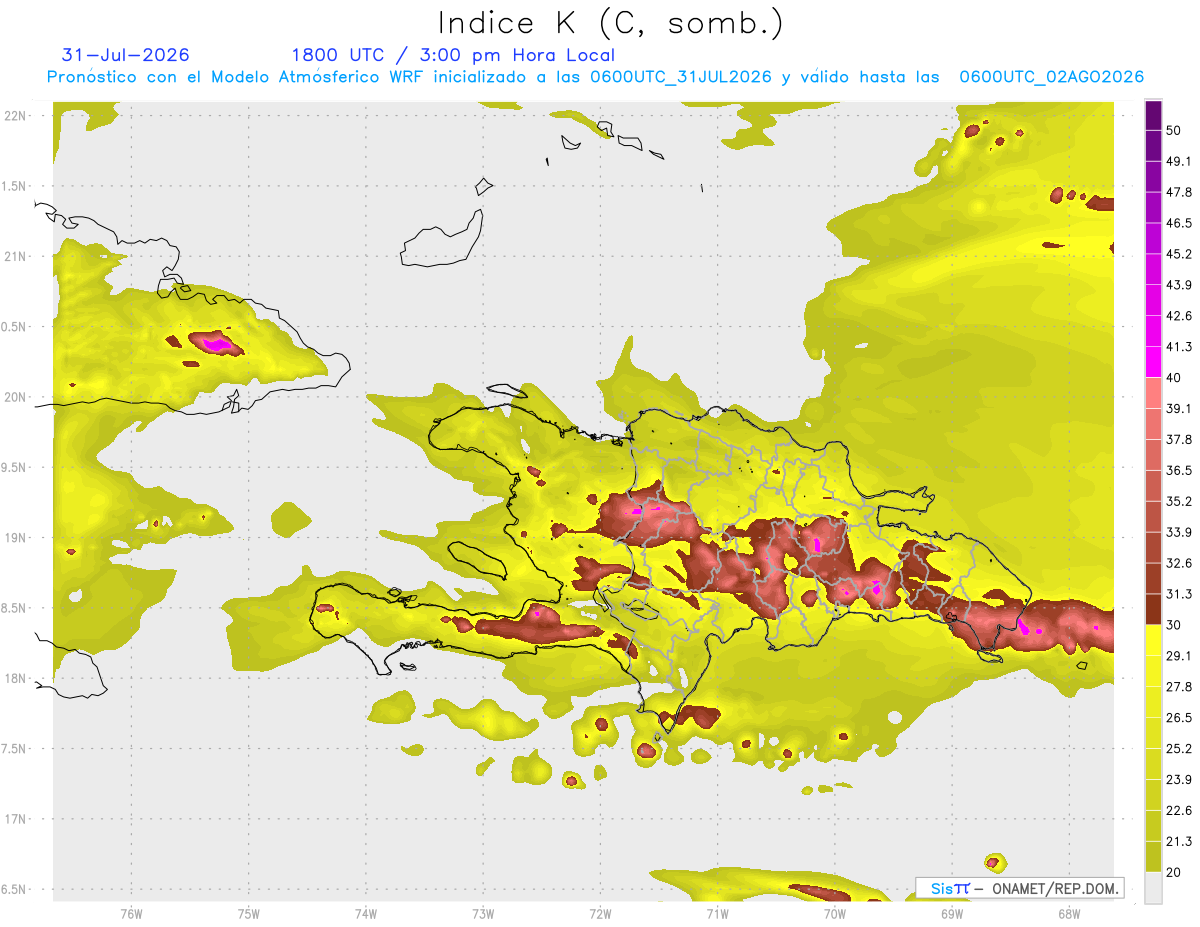Click the longitude label "69W"

pos(951,914)
